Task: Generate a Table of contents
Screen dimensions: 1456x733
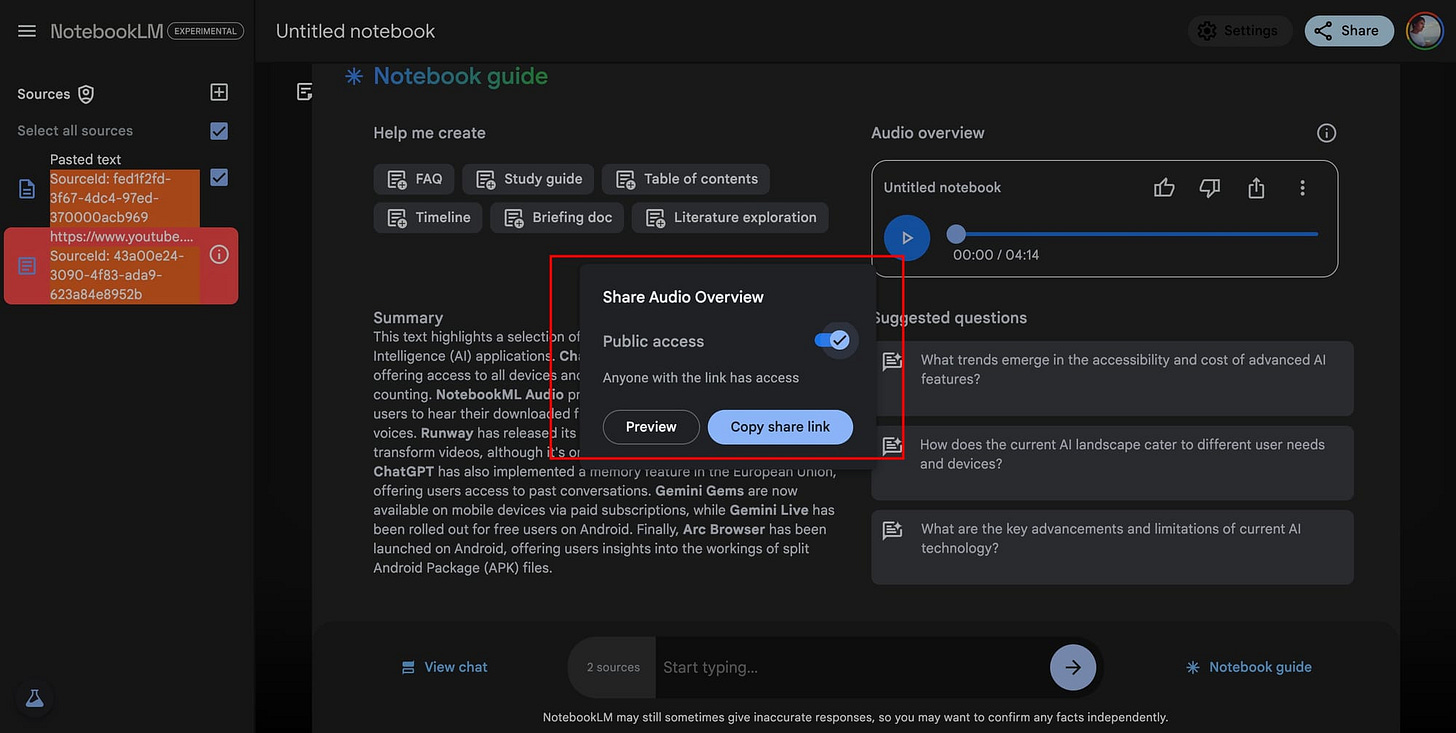Action: (x=685, y=179)
